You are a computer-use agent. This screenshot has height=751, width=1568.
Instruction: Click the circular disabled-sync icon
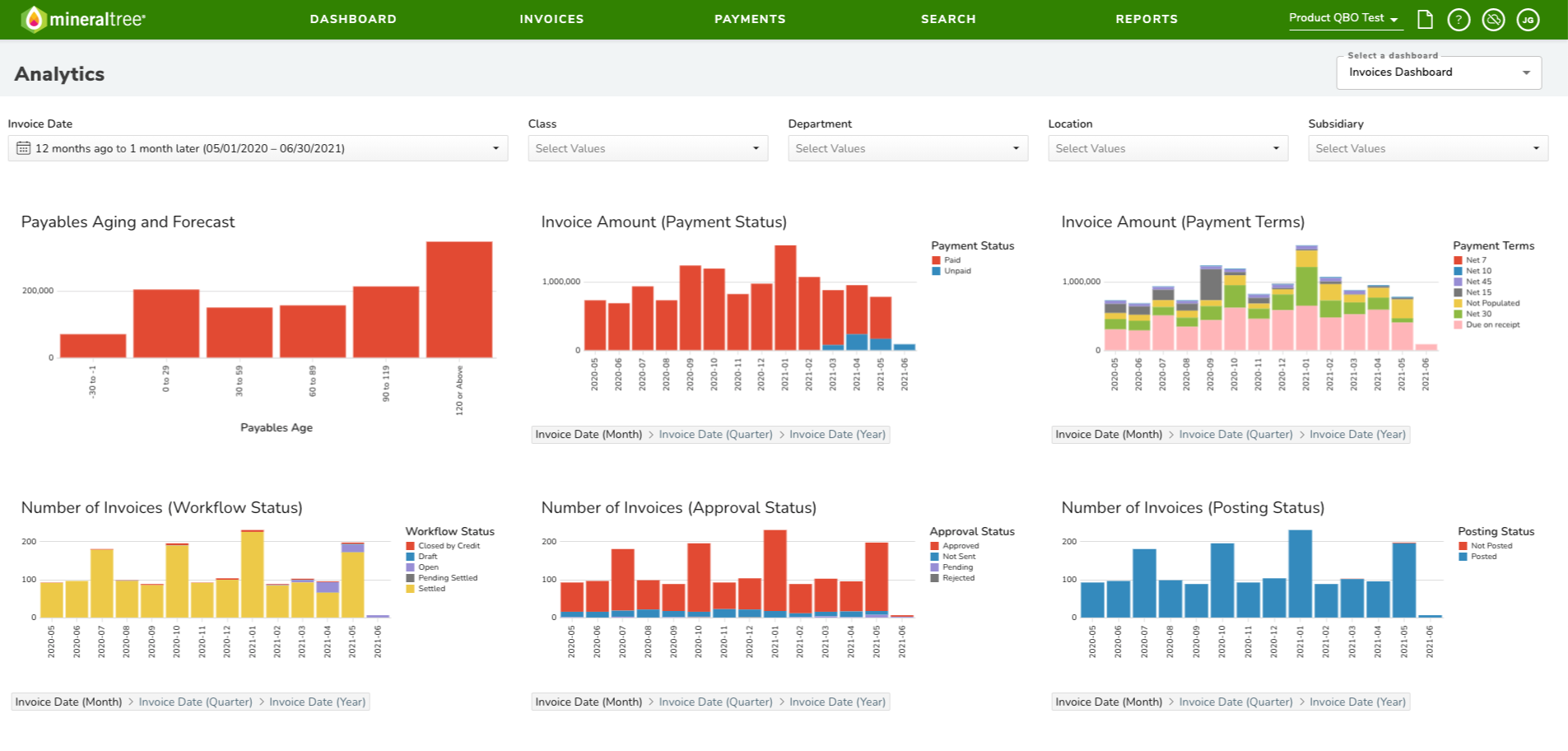coord(1493,19)
